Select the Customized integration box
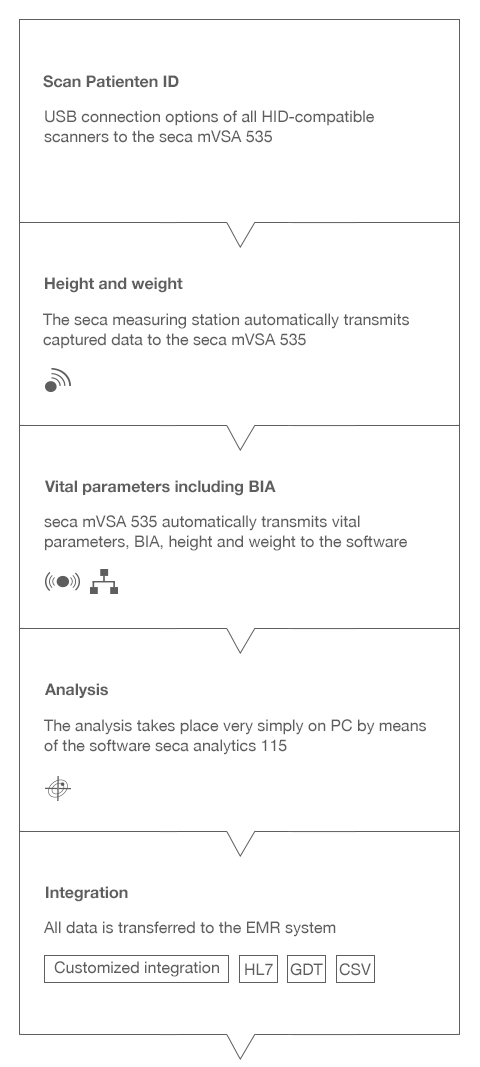The height and width of the screenshot is (1067, 480). [136, 968]
